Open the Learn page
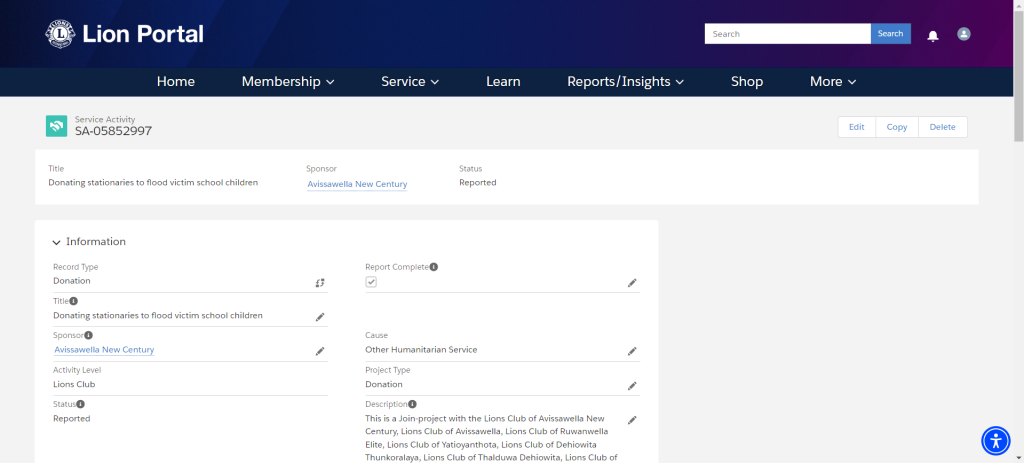The width and height of the screenshot is (1024, 463). pos(503,82)
